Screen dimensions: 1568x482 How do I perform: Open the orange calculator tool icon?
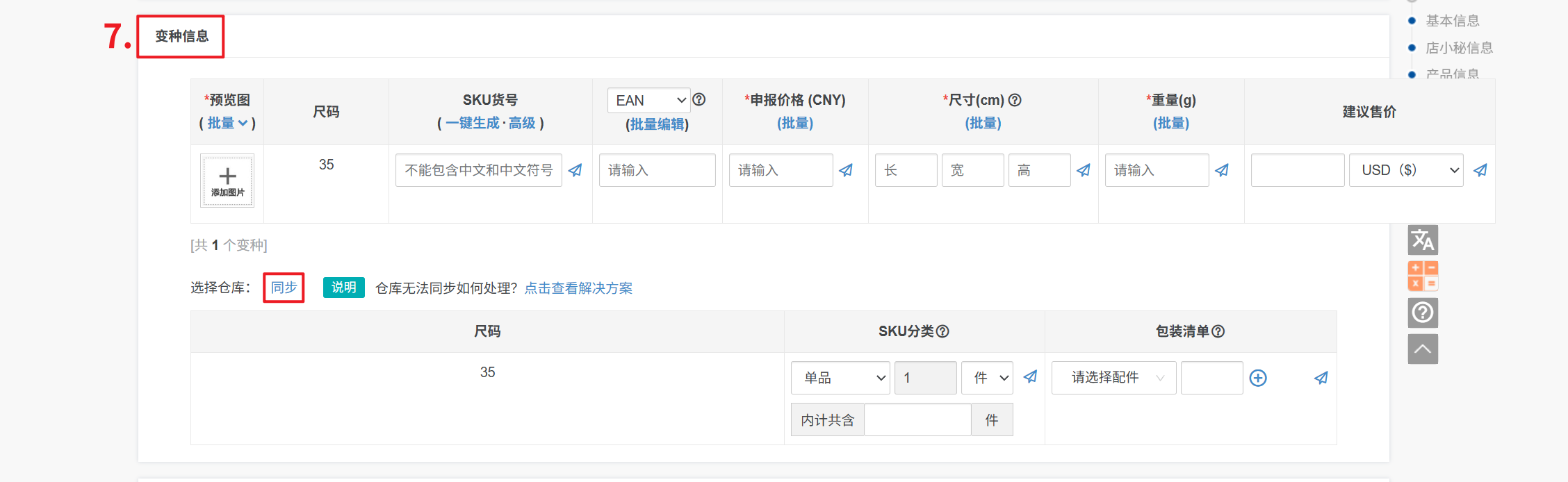(x=1423, y=276)
